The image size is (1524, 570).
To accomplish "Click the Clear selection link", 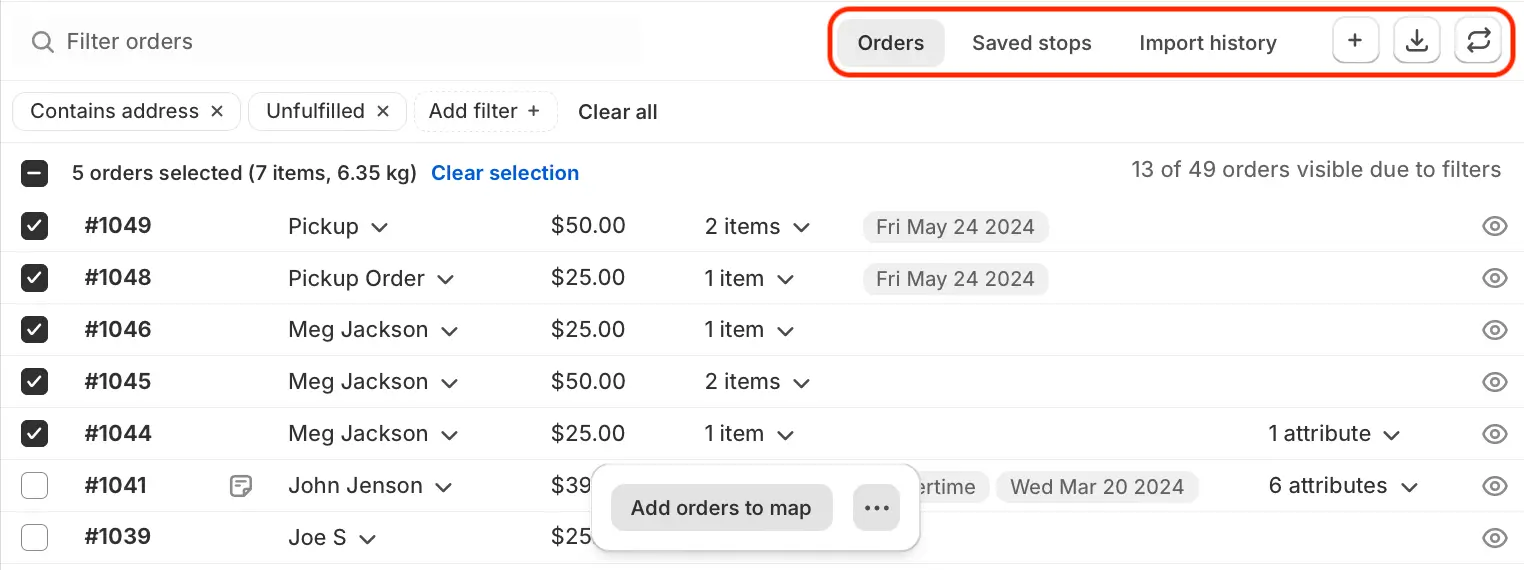I will pos(505,173).
